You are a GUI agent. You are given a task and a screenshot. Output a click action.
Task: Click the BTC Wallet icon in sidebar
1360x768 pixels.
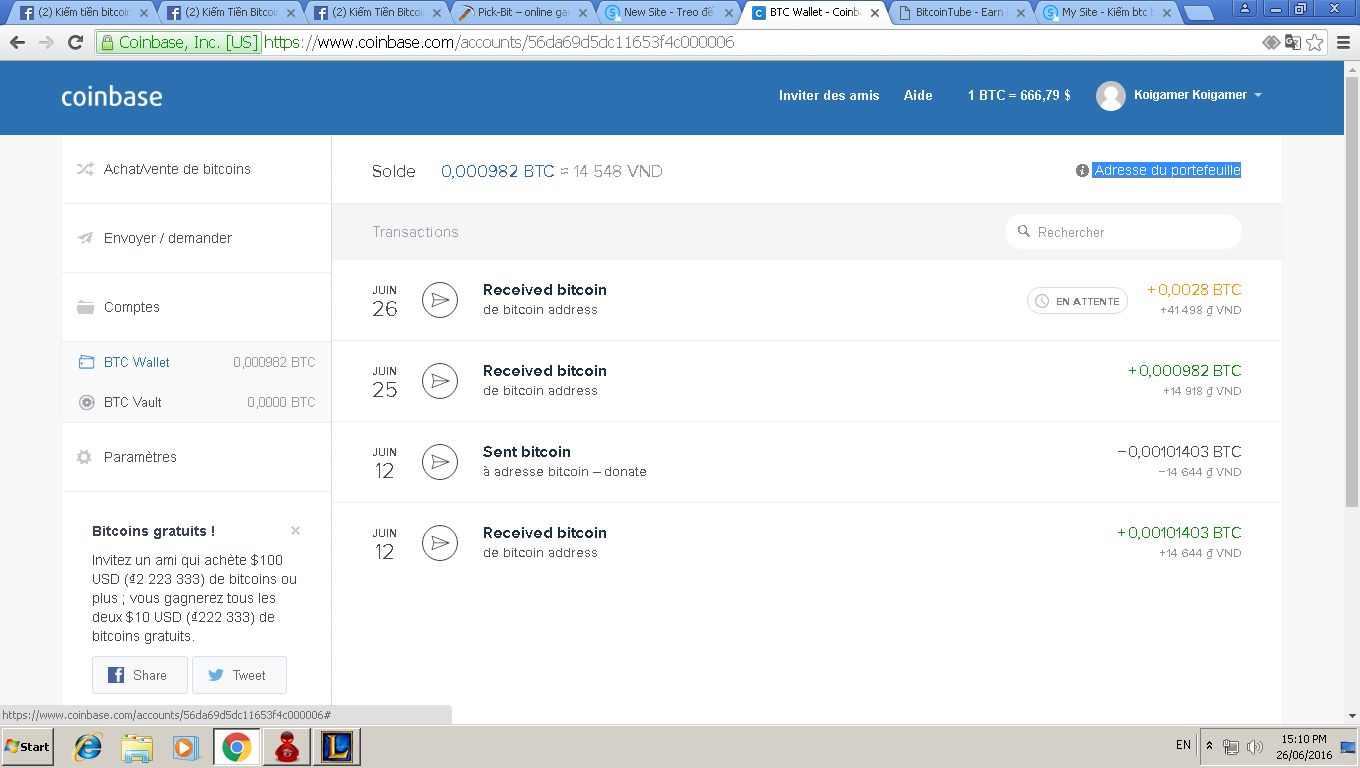point(86,362)
